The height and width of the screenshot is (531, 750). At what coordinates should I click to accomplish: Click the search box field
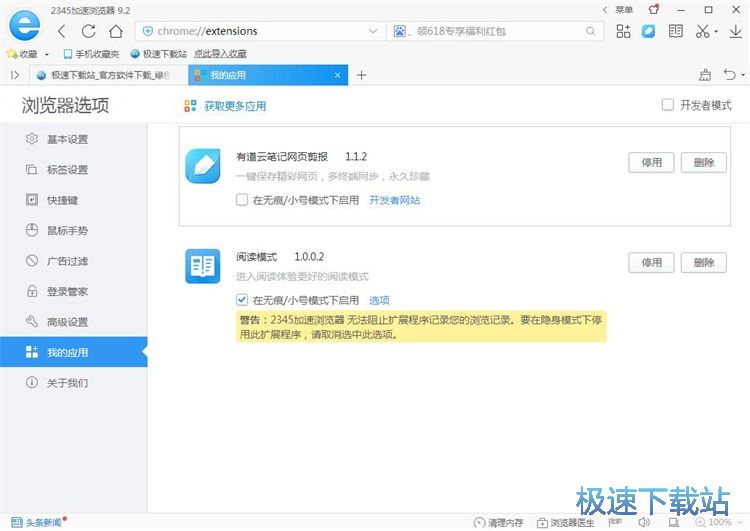point(495,32)
